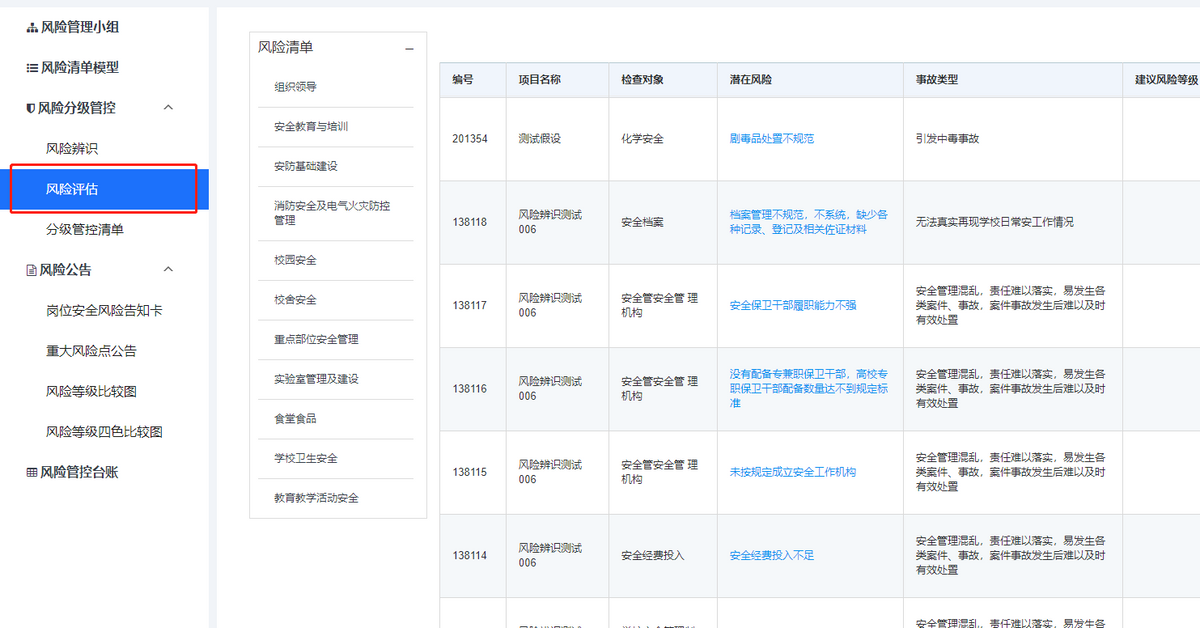This screenshot has height=628, width=1200.
Task: Click the 风险清单模型 list icon
Action: (32, 68)
